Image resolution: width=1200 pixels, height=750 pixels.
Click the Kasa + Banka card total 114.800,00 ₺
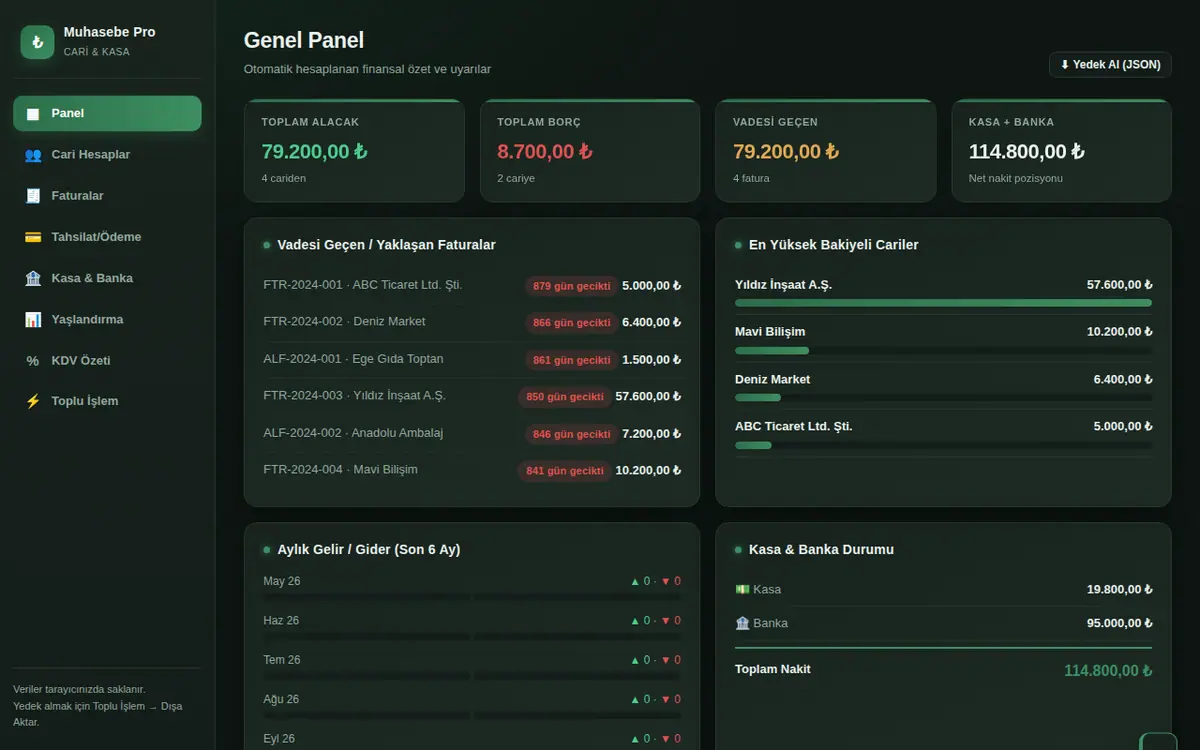tap(1026, 152)
